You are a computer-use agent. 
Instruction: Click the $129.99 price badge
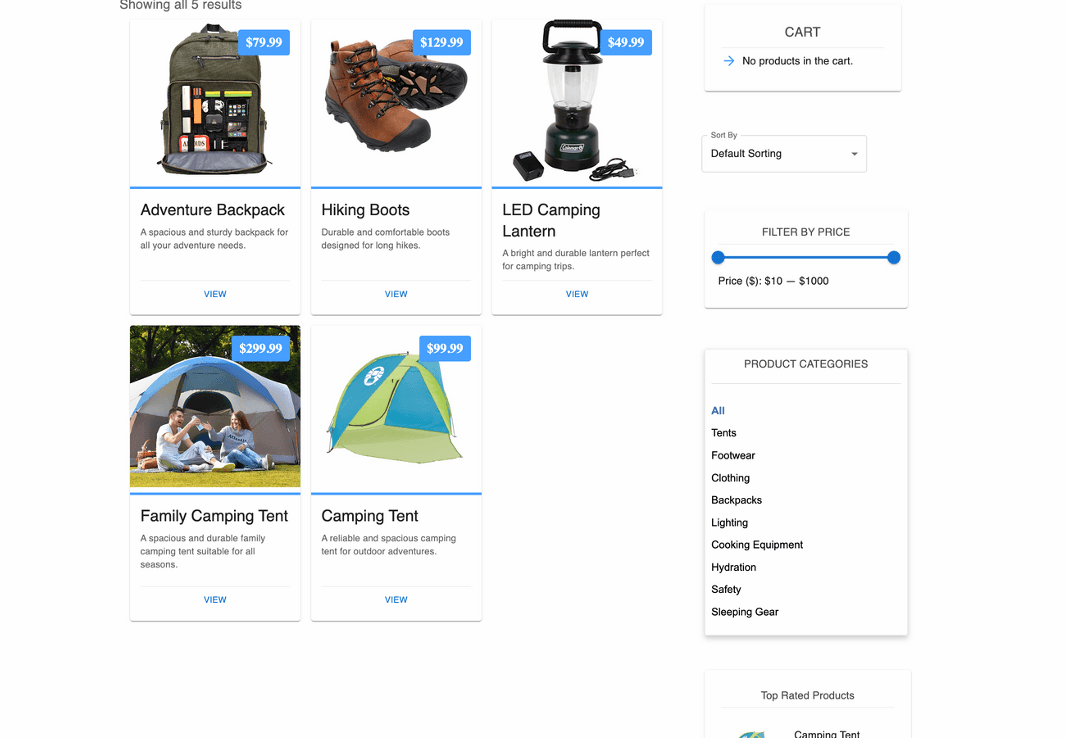(x=442, y=42)
